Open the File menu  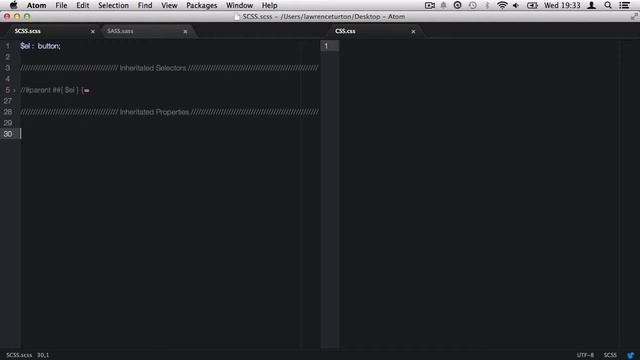click(x=61, y=5)
